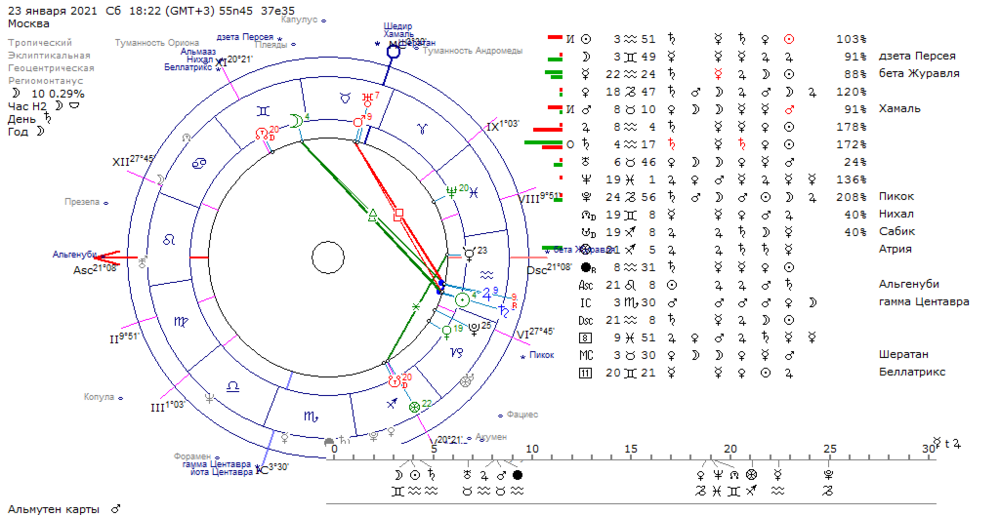The width and height of the screenshot is (1000, 515).
Task: Select the red square aspect symbol inside the wheel
Action: tap(399, 214)
